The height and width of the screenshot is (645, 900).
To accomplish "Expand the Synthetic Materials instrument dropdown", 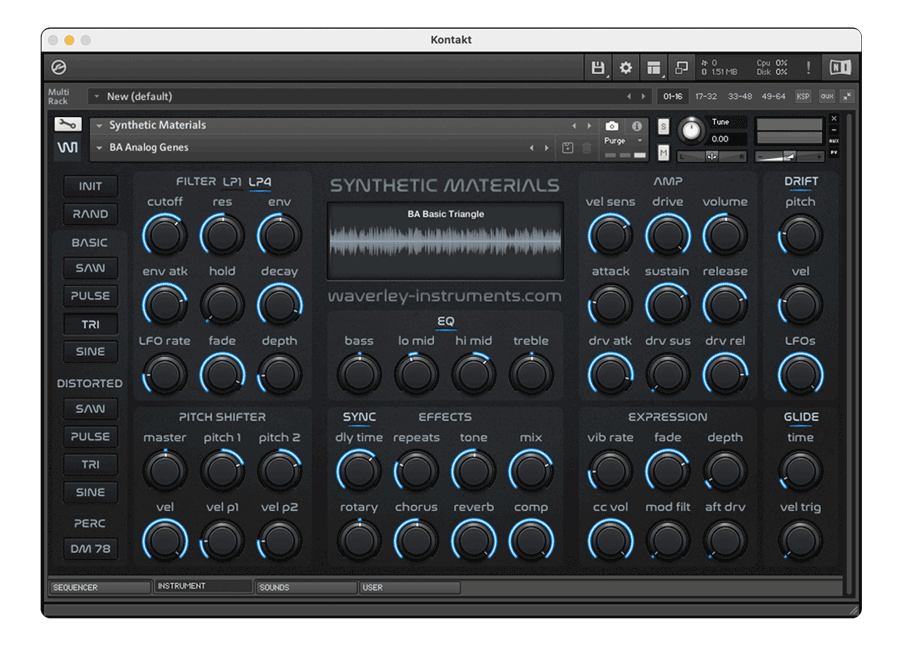I will coord(99,126).
